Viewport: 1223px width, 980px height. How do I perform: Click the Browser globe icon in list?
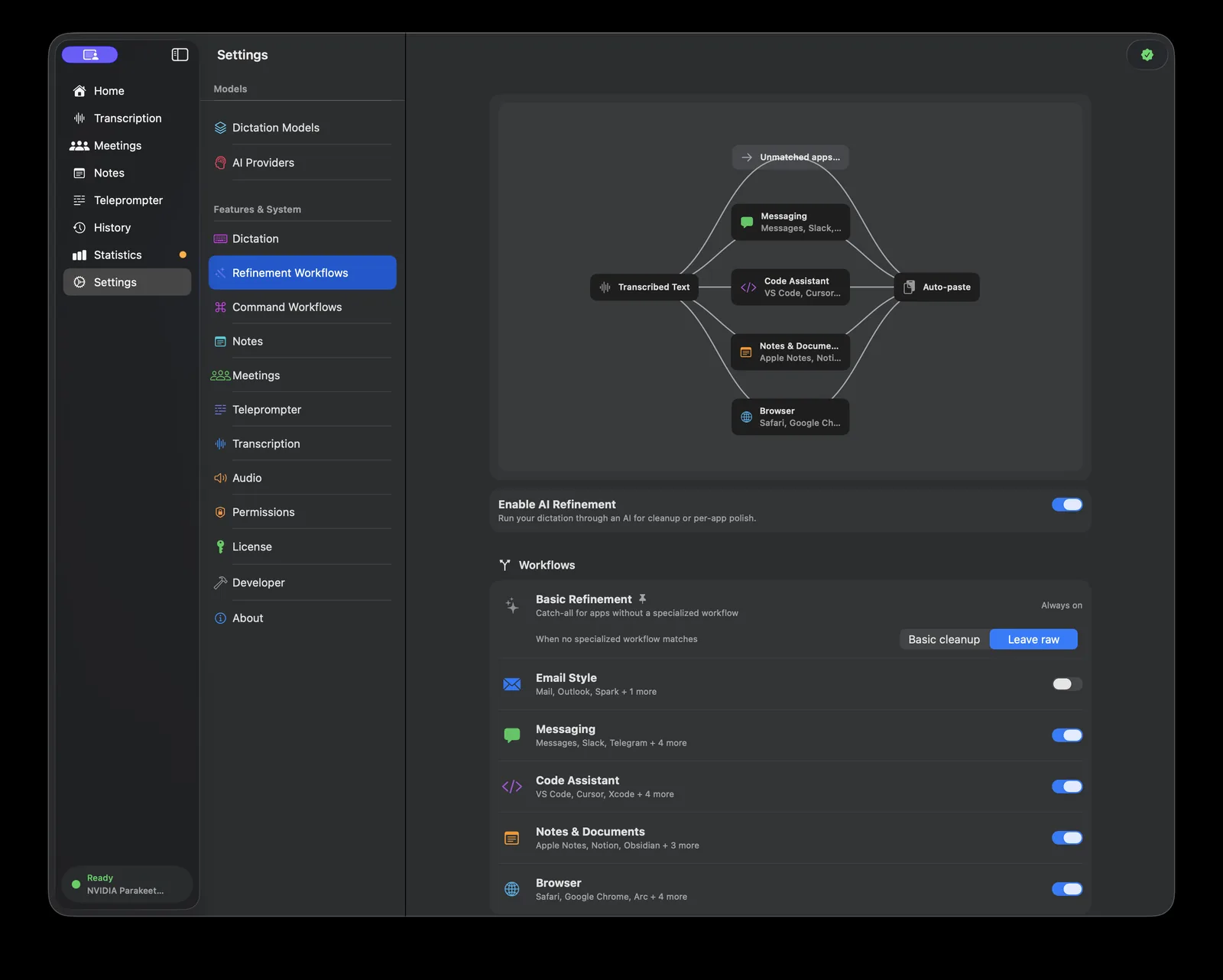[x=512, y=889]
